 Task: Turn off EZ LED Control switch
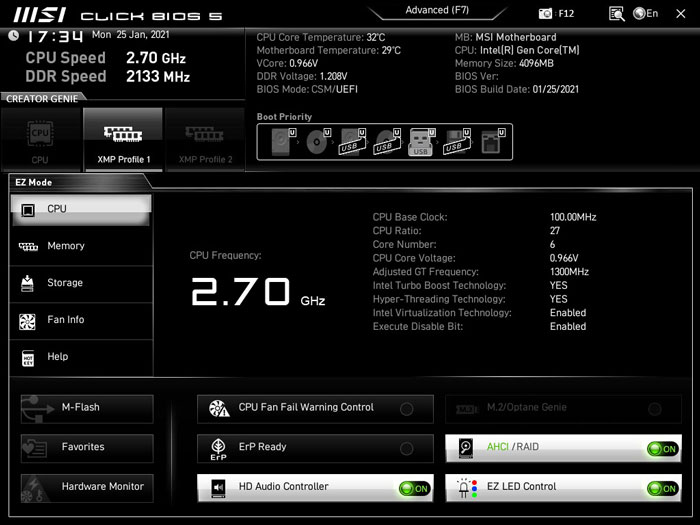point(663,488)
